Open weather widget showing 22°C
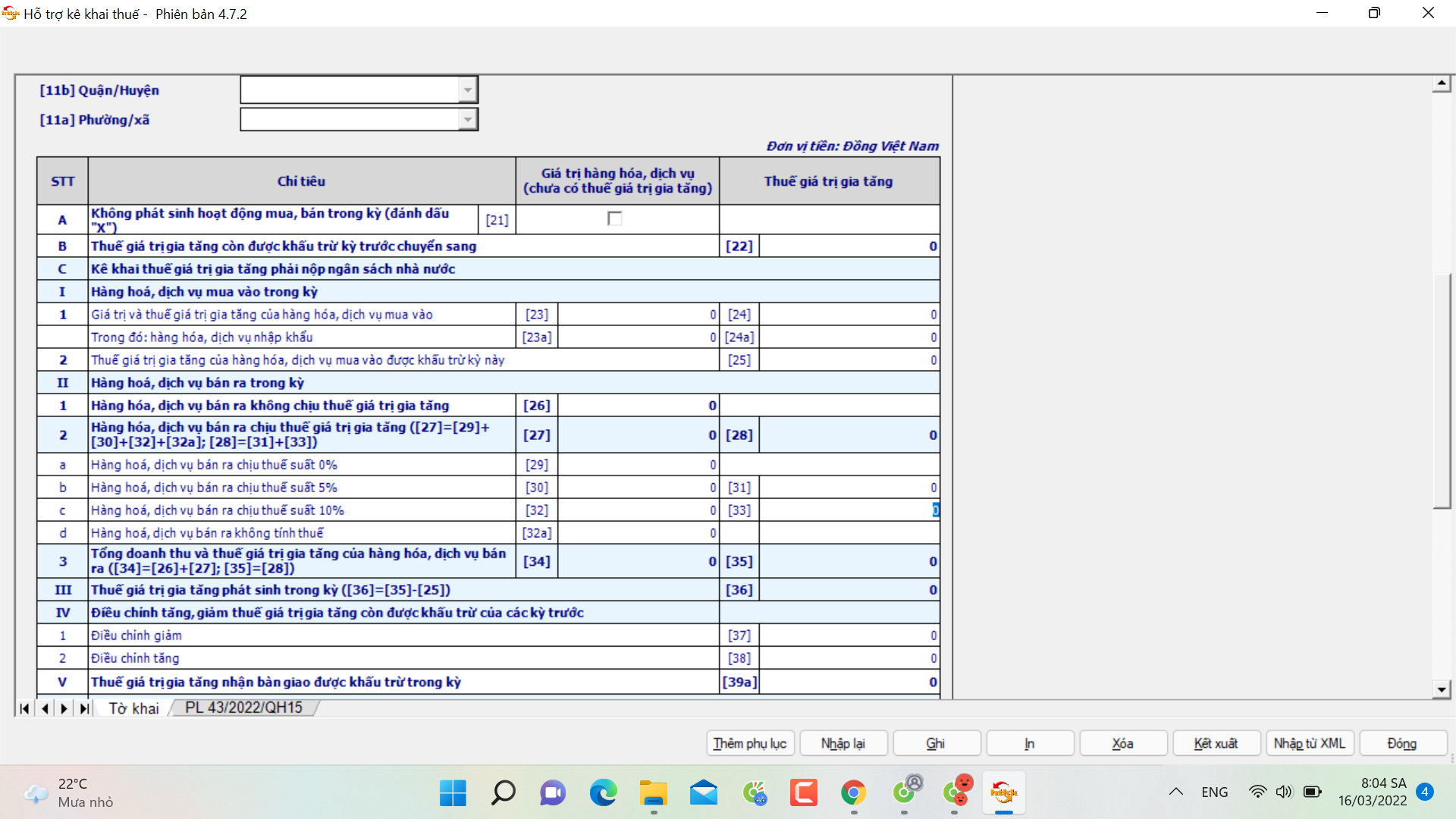The width and height of the screenshot is (1456, 819). (x=68, y=793)
